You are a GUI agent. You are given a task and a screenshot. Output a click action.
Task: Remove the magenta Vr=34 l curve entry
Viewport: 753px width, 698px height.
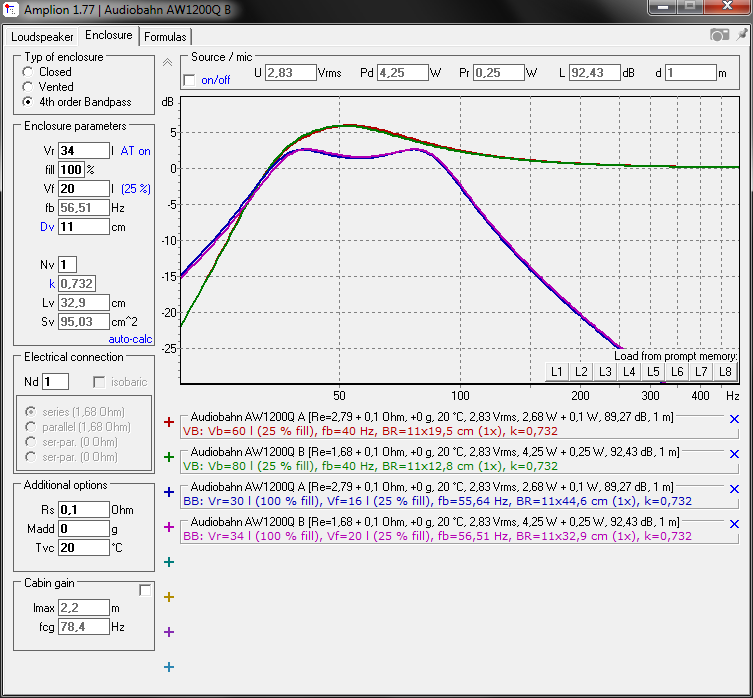pos(734,524)
